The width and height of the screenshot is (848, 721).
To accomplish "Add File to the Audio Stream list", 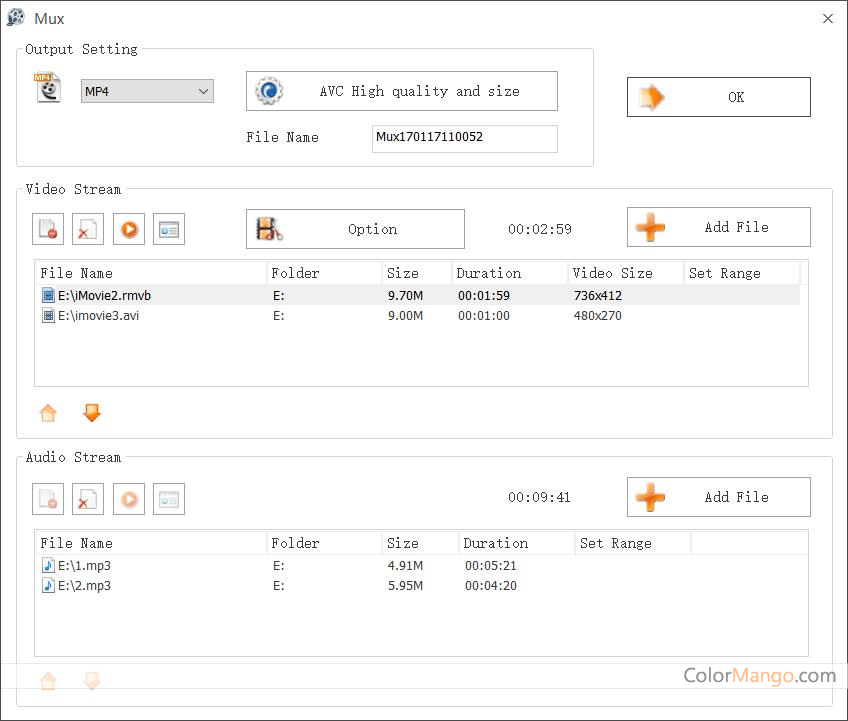I will [718, 497].
